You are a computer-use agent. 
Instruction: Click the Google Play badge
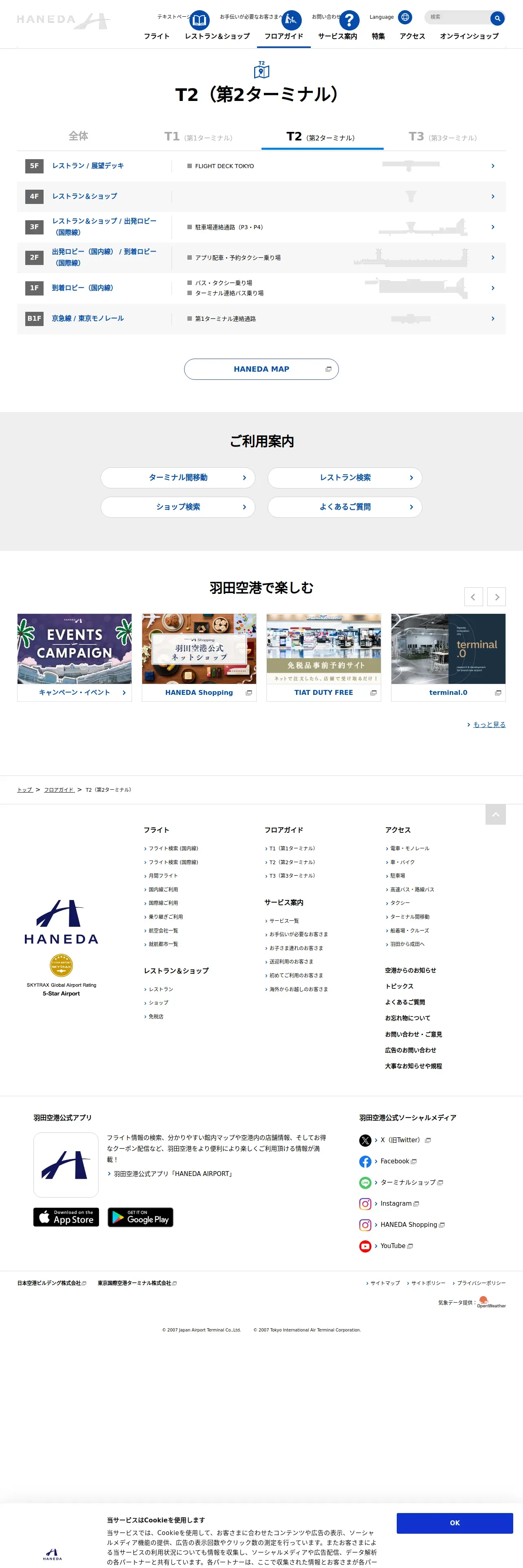(141, 1217)
